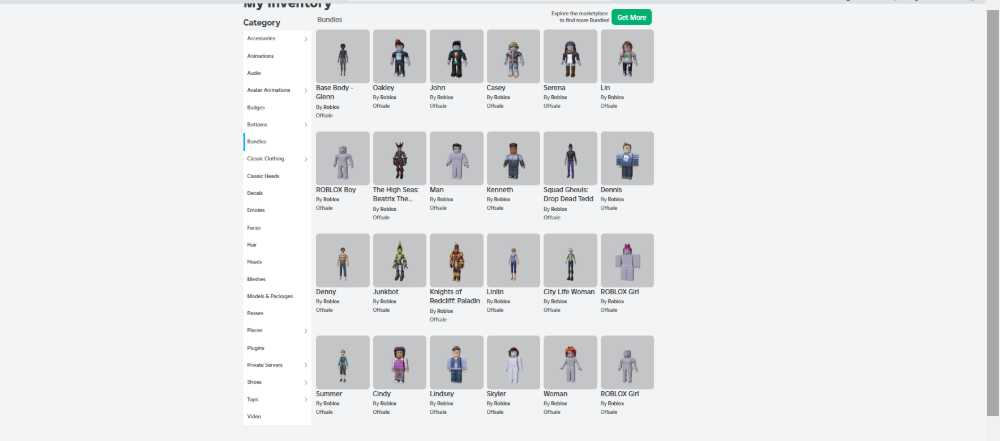The width and height of the screenshot is (1000, 441).
Task: Open the Skyler bundle thumbnail
Action: (513, 363)
